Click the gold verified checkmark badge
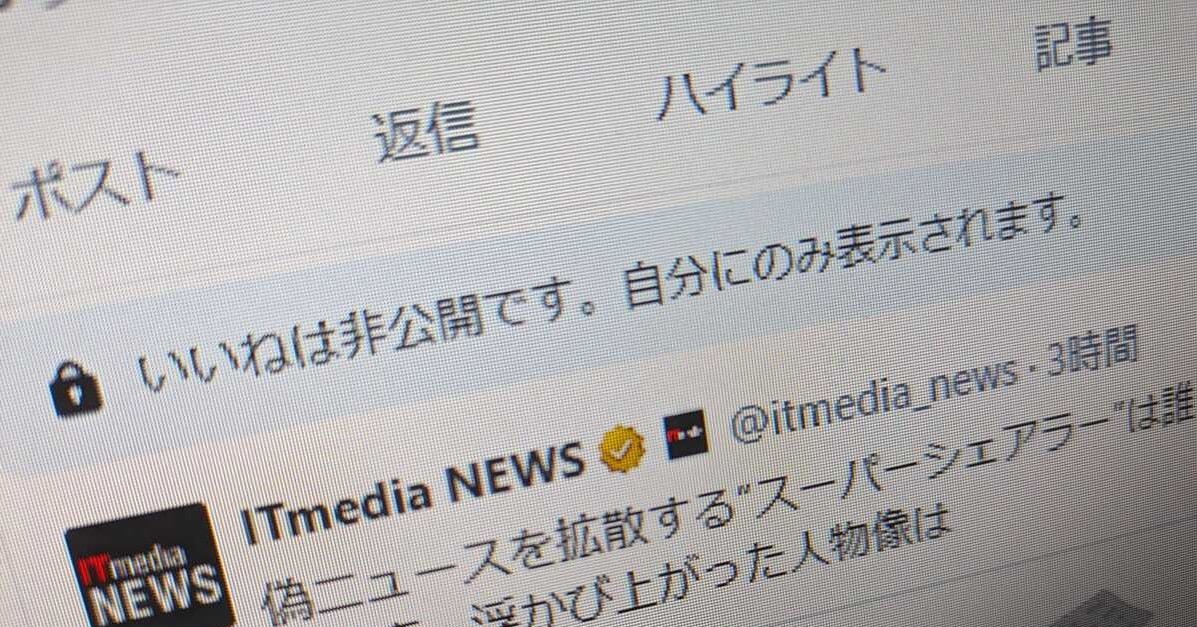The height and width of the screenshot is (627, 1197). click(x=622, y=450)
